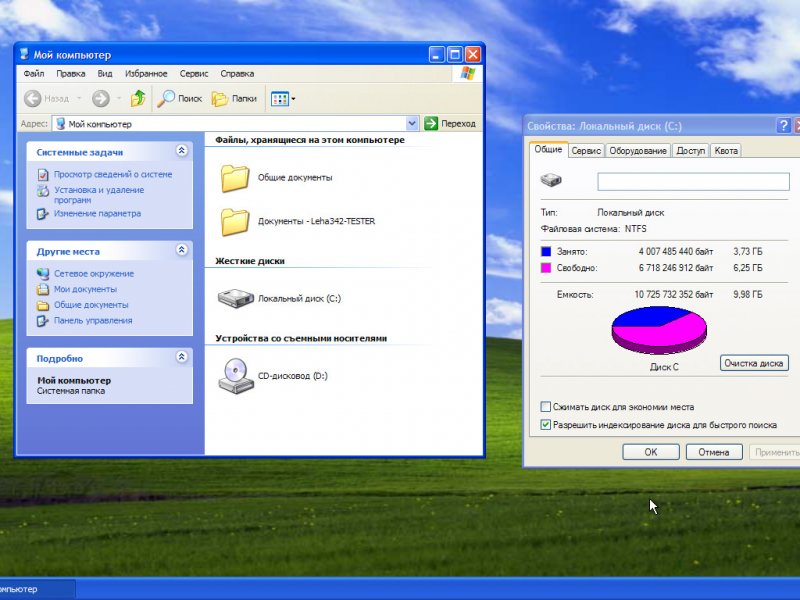800x600 pixels.
Task: Open the Правка menu
Action: tap(70, 73)
